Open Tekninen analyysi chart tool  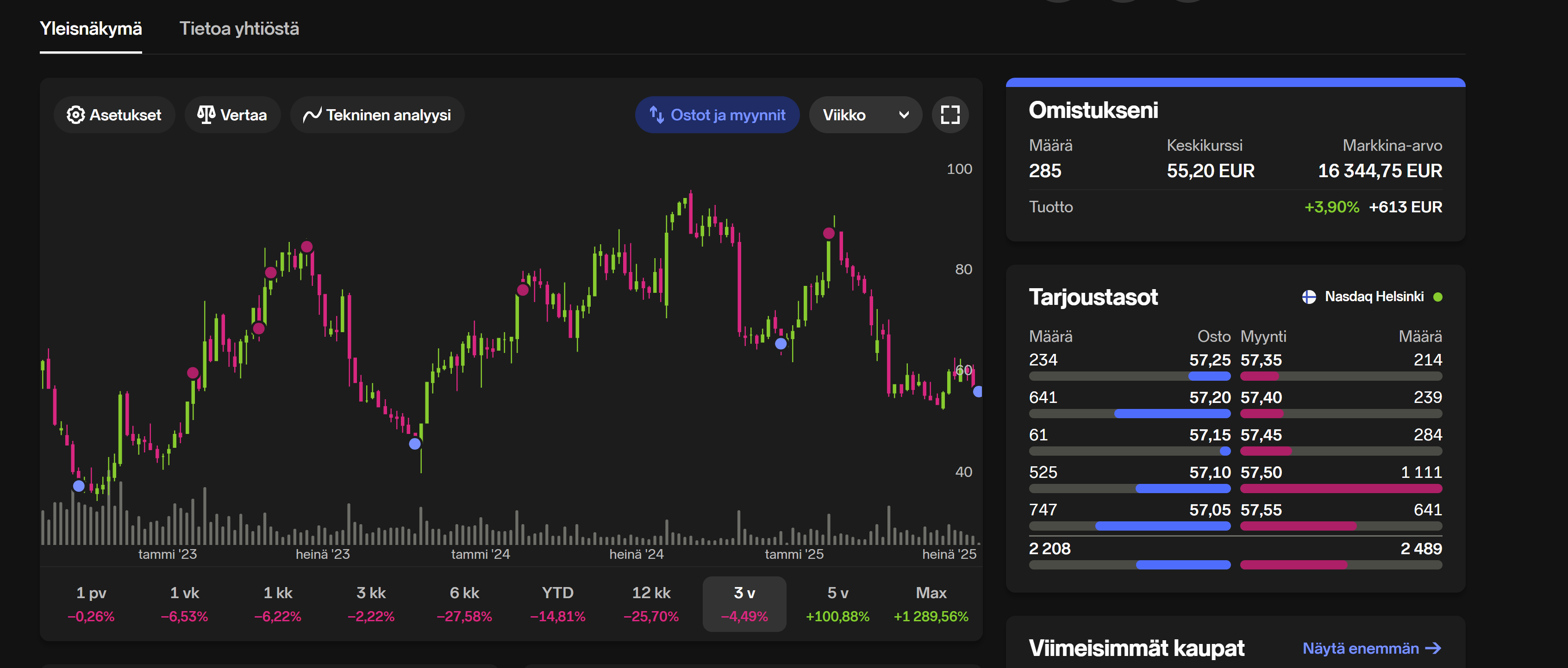(377, 115)
